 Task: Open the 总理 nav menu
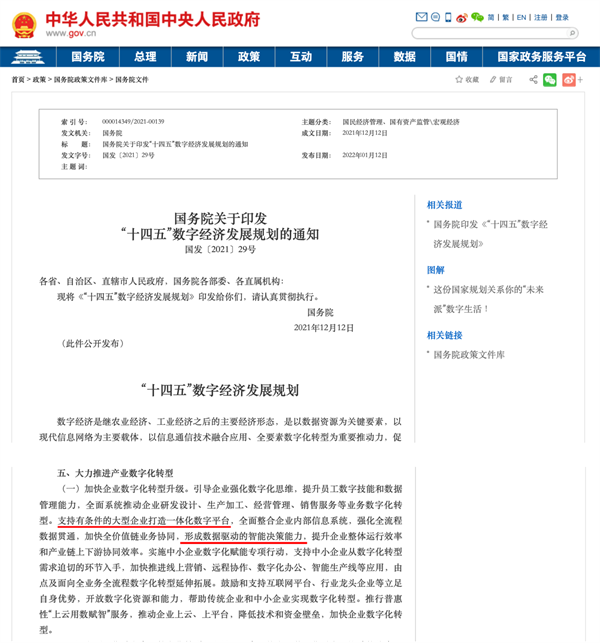(x=145, y=57)
